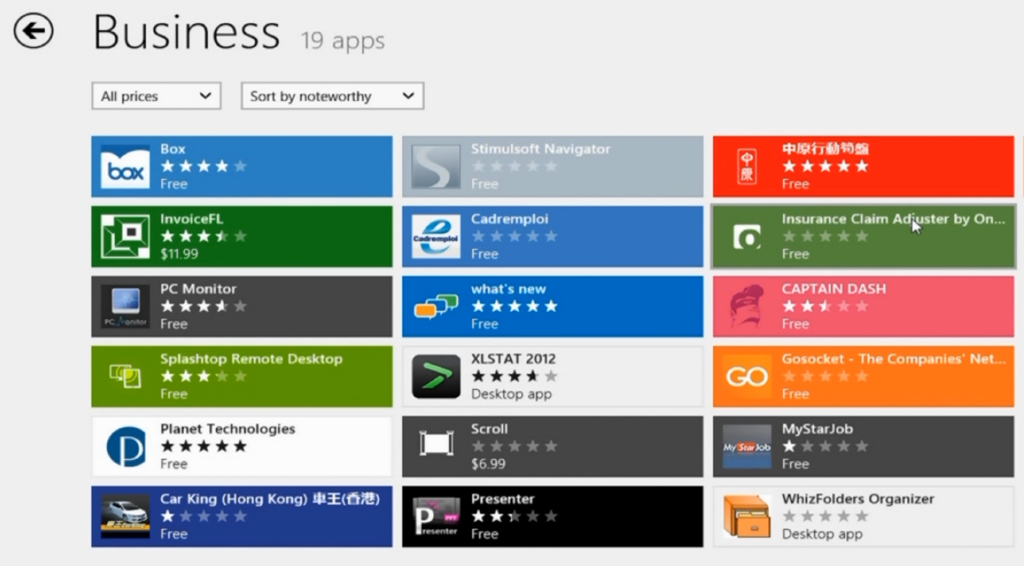Open the CAPTAIN DASH title
This screenshot has width=1024, height=566.
(x=834, y=289)
